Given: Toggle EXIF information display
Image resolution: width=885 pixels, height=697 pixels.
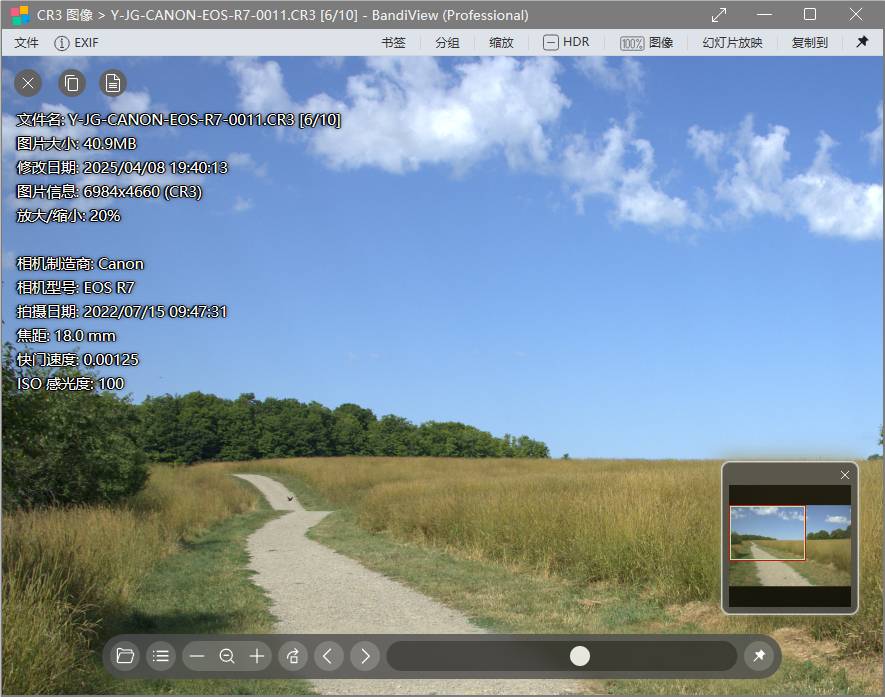Looking at the screenshot, I should pyautogui.click(x=76, y=43).
